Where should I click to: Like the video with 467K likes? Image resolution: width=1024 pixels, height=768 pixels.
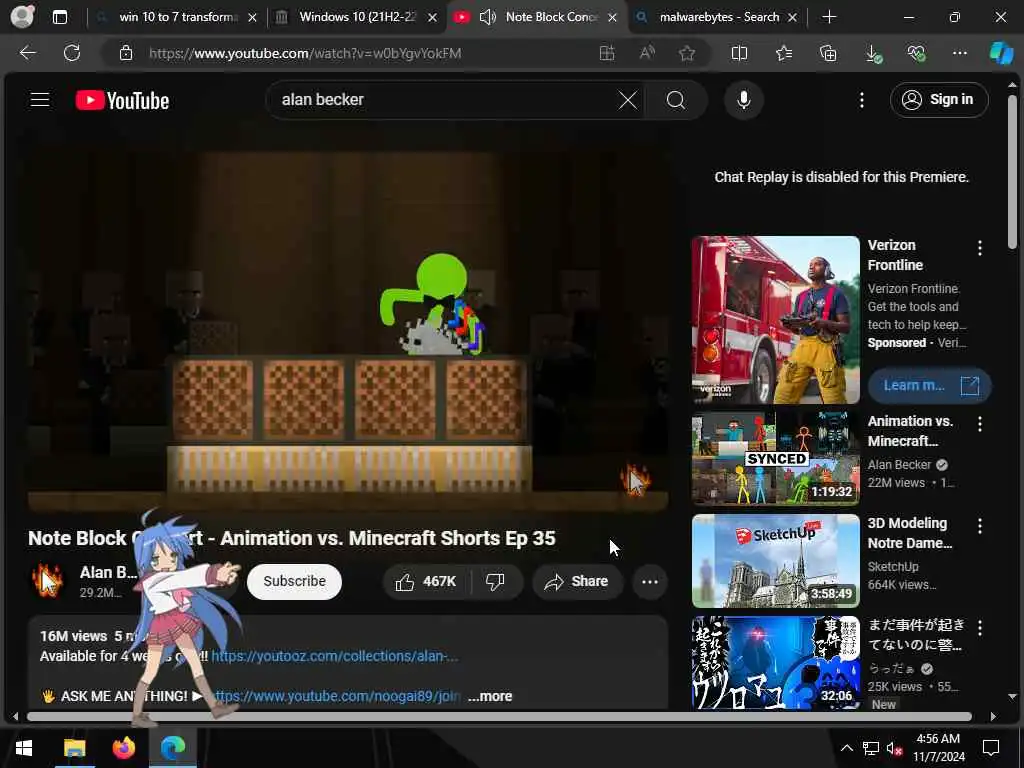coord(426,581)
